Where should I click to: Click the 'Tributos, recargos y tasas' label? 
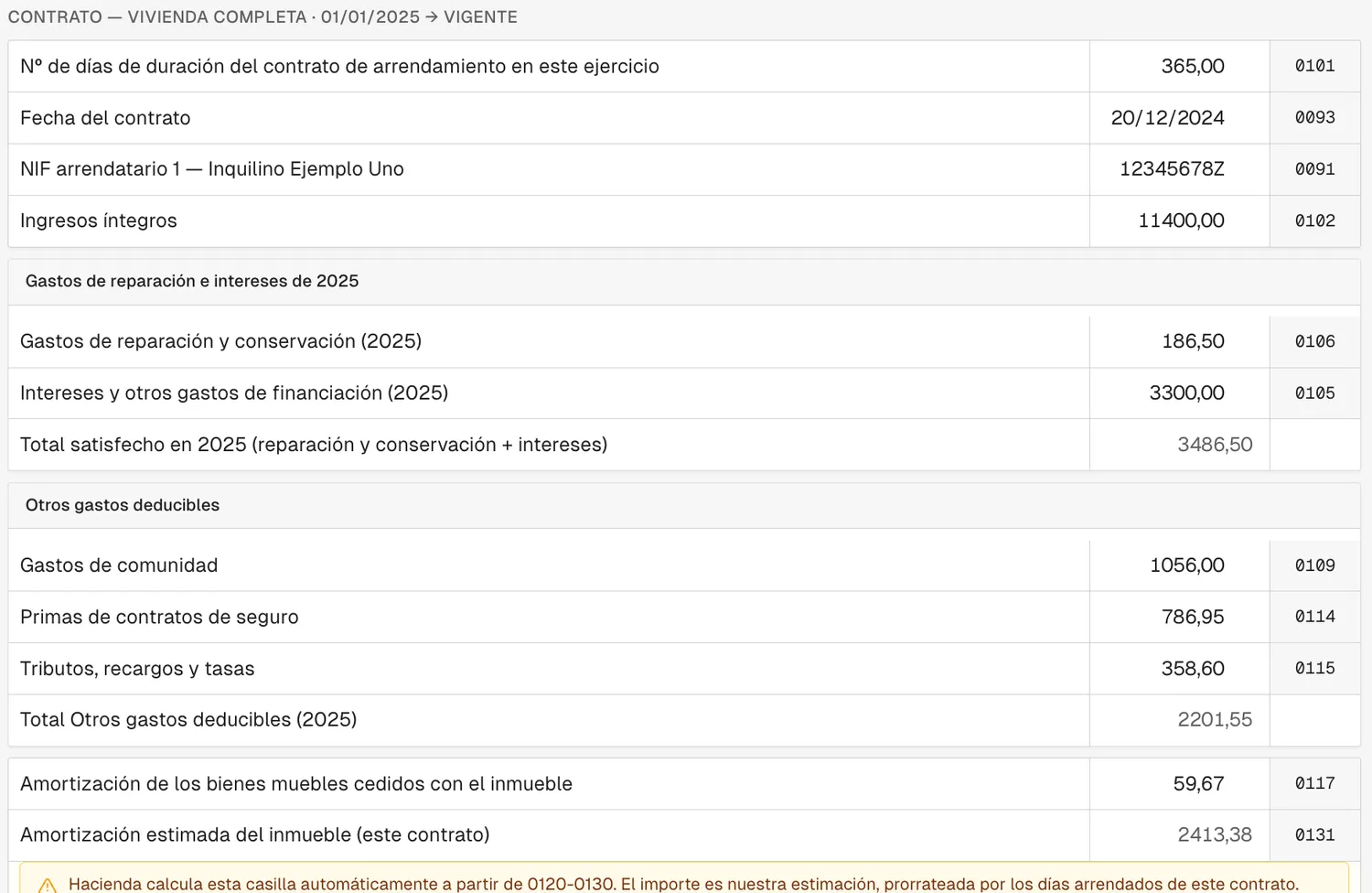[137, 669]
